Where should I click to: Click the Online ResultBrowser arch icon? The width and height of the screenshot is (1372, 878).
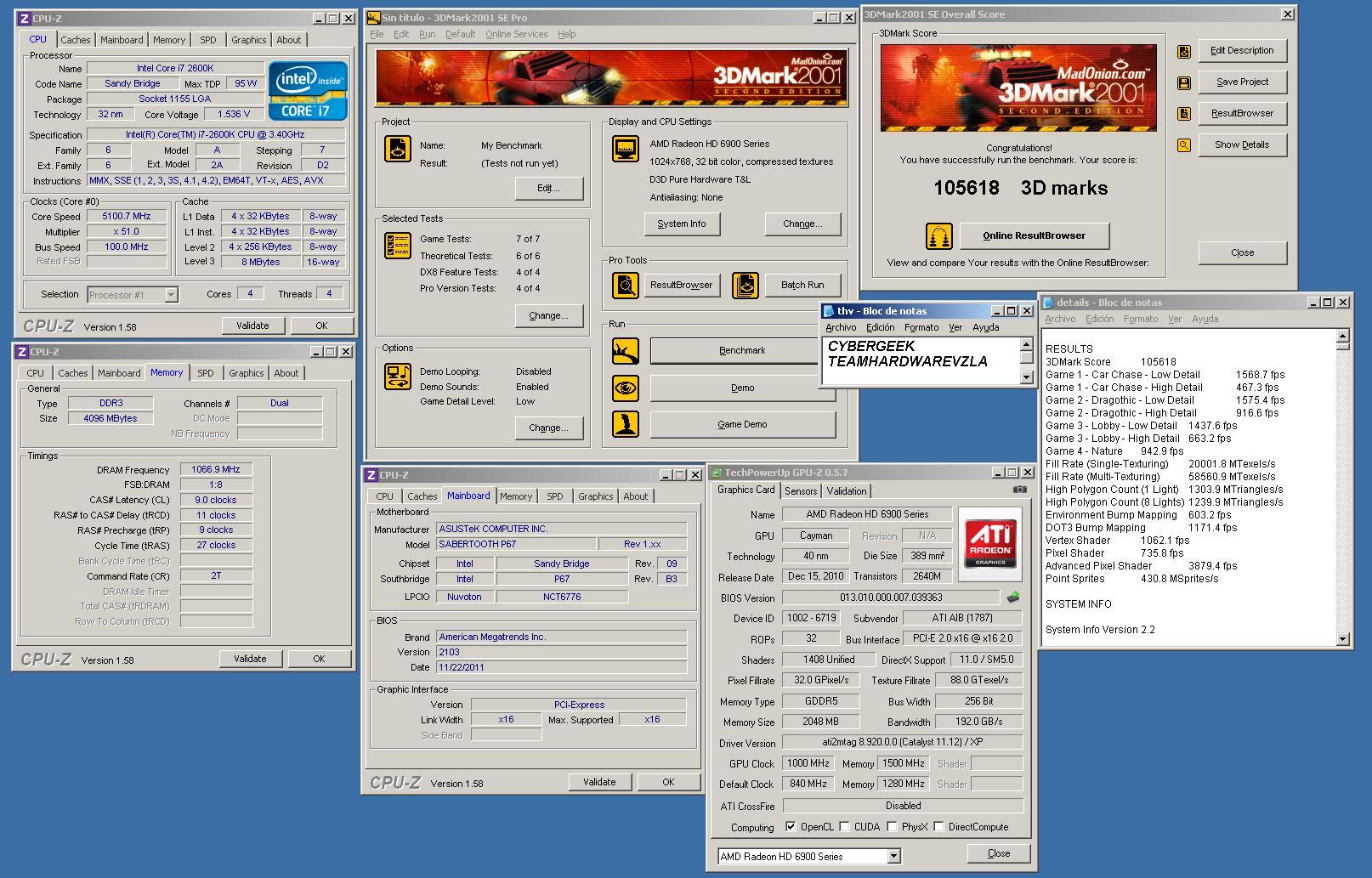pos(938,236)
